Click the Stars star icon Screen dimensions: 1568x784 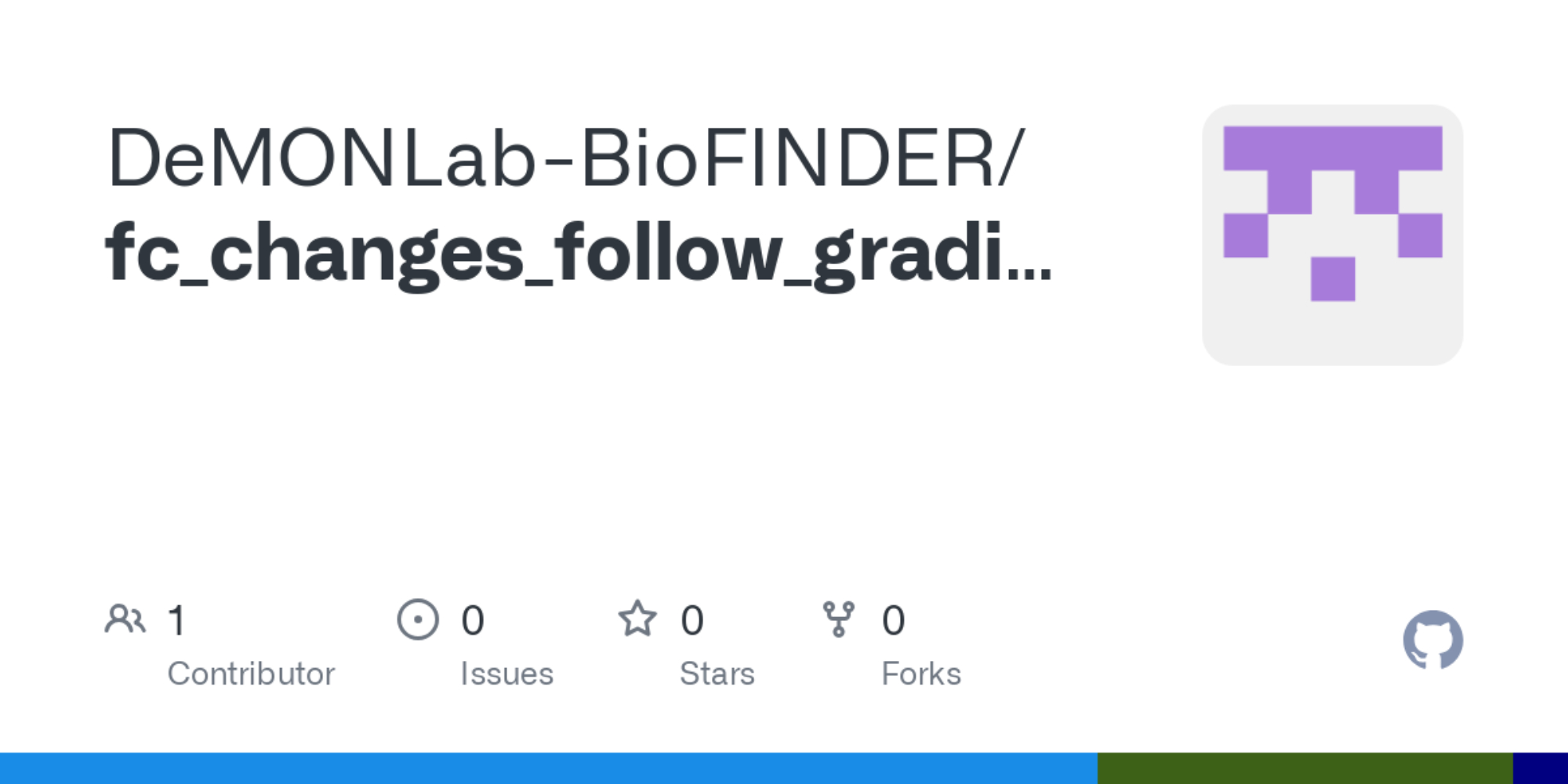[637, 619]
